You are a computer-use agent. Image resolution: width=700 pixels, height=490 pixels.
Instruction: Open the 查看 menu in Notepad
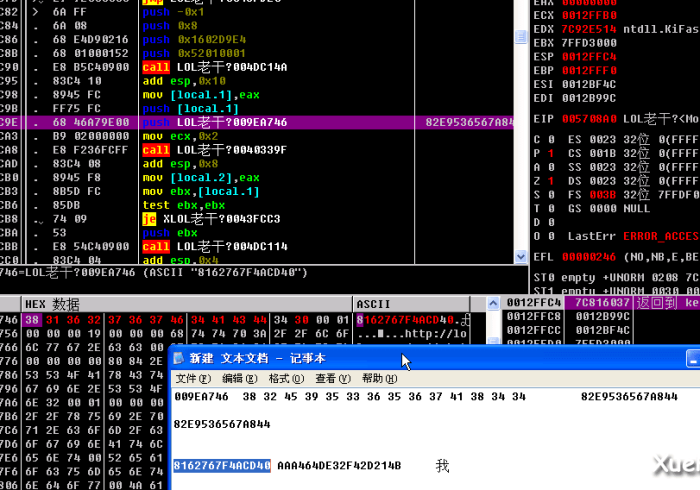(333, 379)
